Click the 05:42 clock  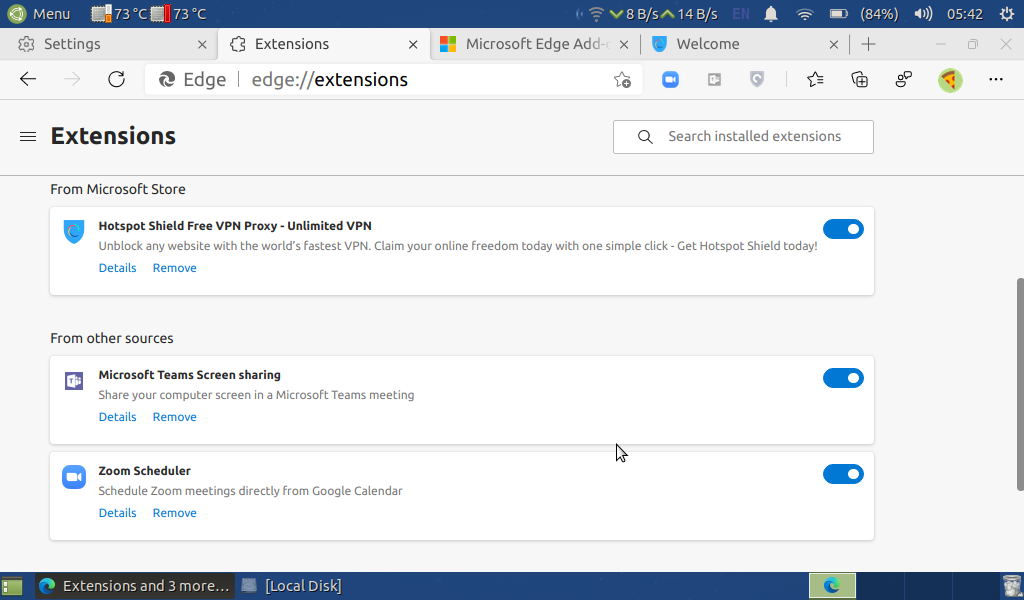point(965,14)
